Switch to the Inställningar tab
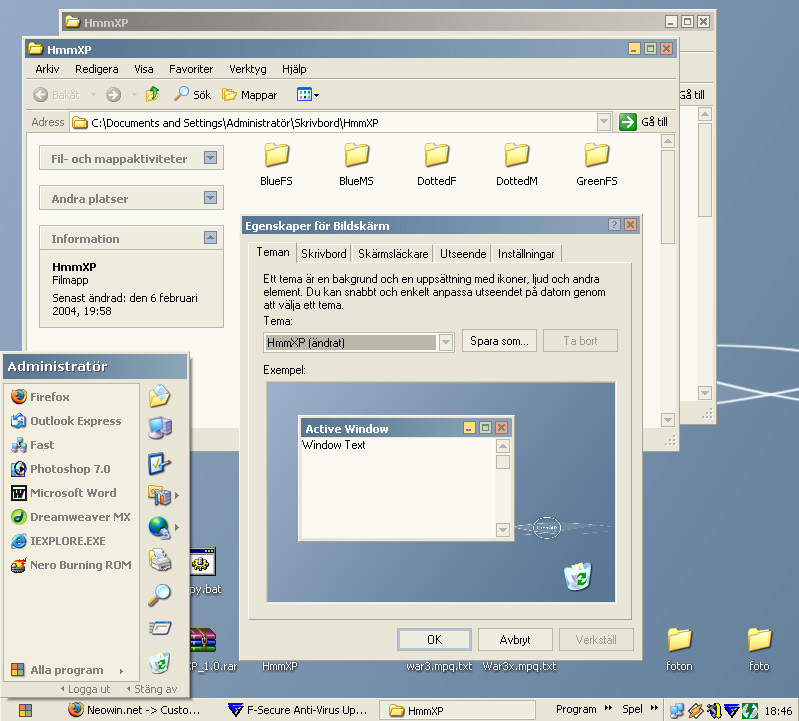This screenshot has height=721, width=799. click(x=526, y=254)
